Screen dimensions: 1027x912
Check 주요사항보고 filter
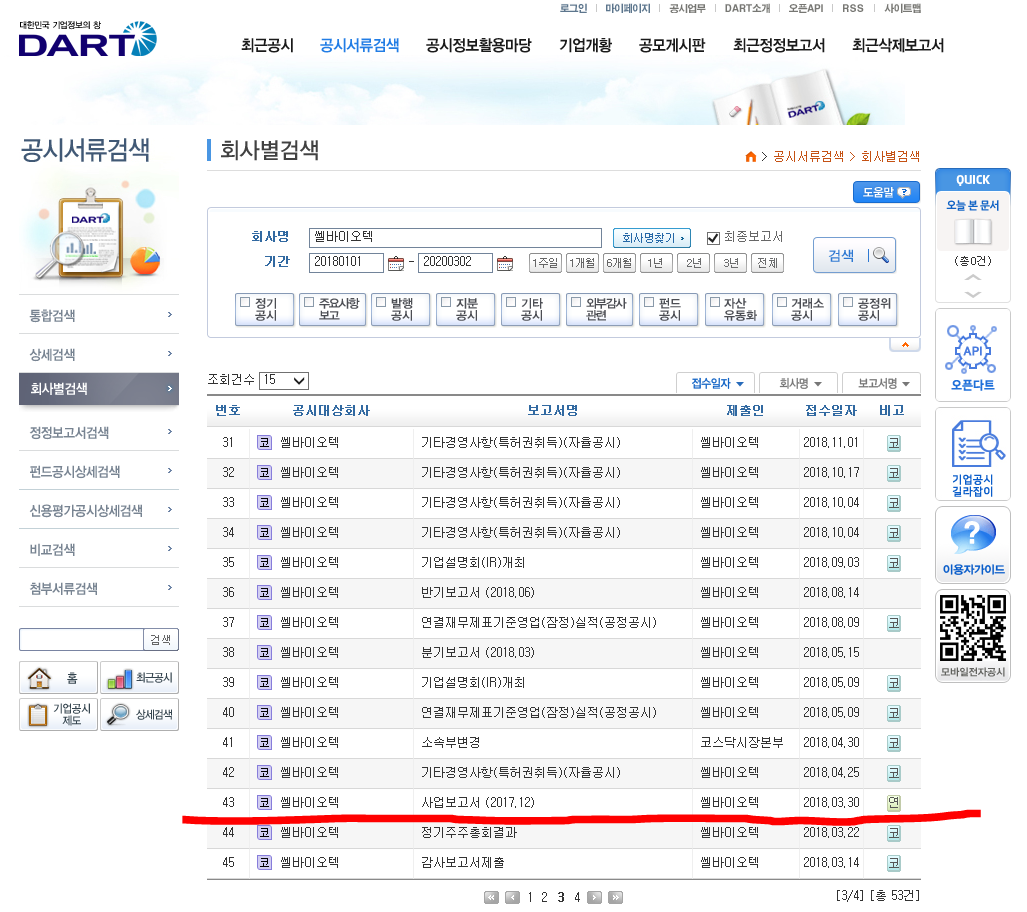[x=309, y=303]
